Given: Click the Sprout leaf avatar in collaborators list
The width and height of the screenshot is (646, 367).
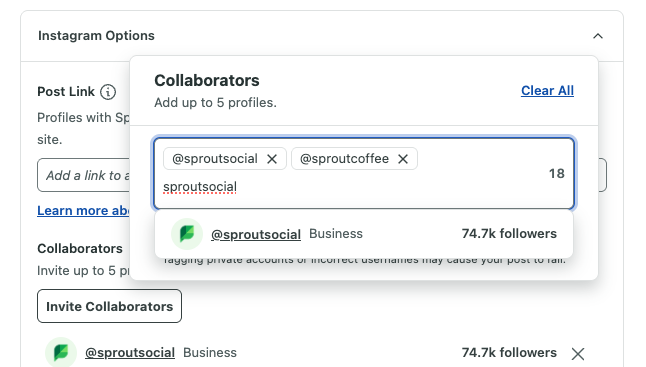Looking at the screenshot, I should [x=61, y=353].
